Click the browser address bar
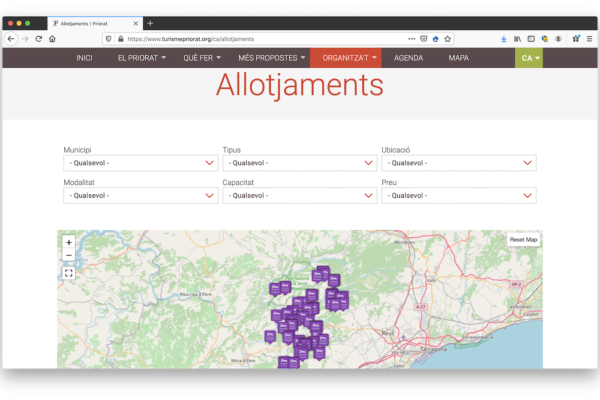The width and height of the screenshot is (600, 400). coord(260,39)
